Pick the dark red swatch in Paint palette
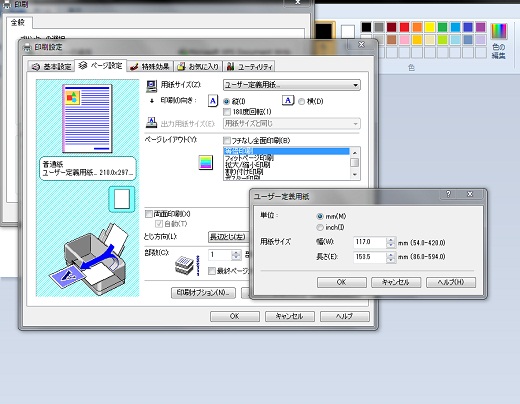 (x=392, y=27)
